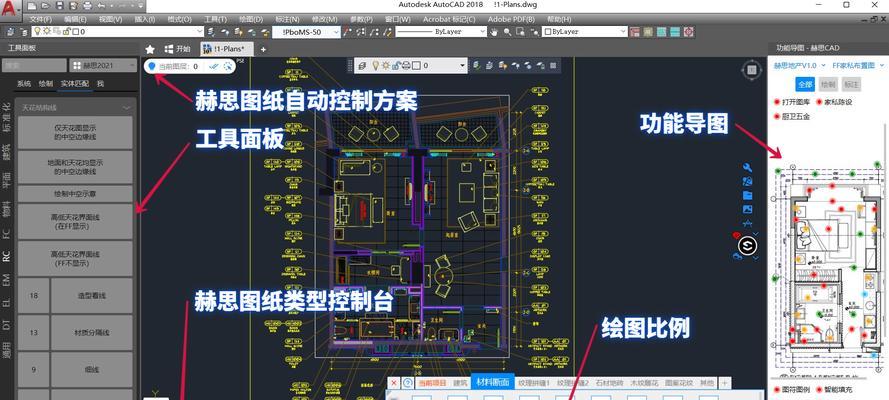Image resolution: width=889 pixels, height=400 pixels.
Task: Click the Zoom Window icon in the toolbar
Action: tap(520, 32)
